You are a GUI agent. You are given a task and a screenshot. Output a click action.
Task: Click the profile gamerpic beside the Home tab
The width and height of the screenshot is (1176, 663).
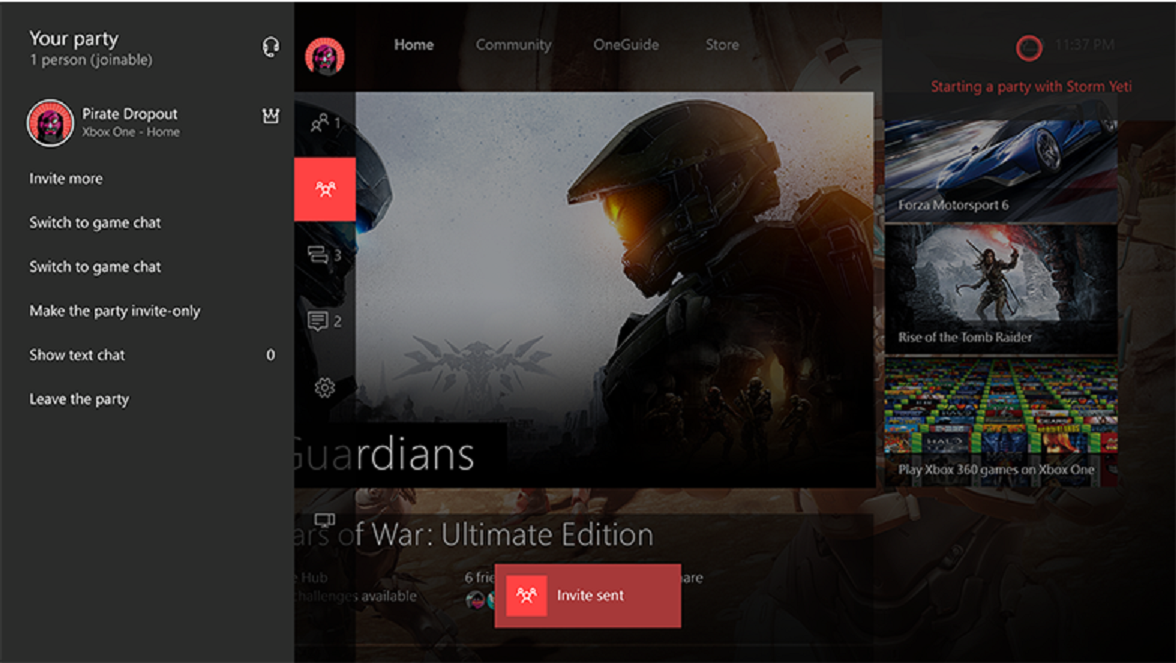coord(325,56)
